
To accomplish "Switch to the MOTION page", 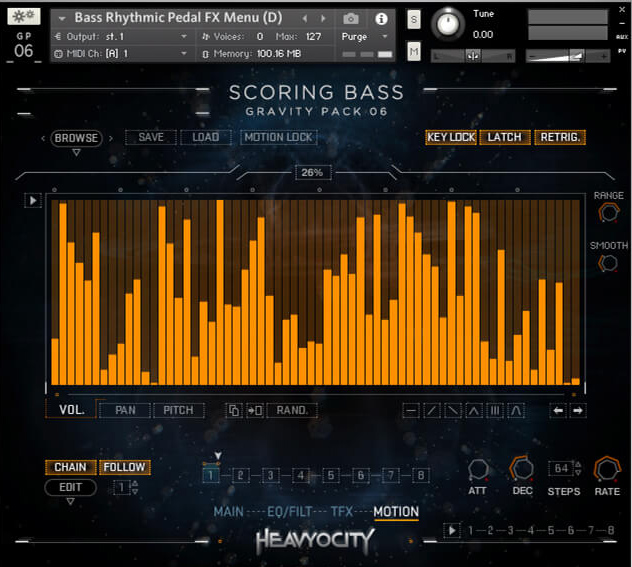I will (x=396, y=512).
